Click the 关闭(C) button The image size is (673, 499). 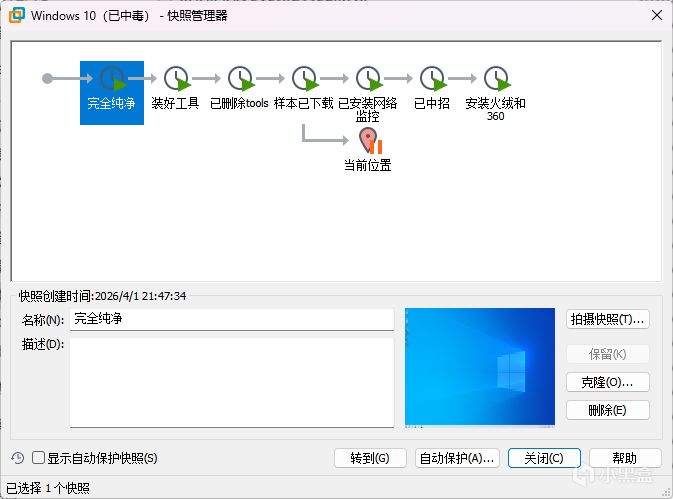[544, 458]
